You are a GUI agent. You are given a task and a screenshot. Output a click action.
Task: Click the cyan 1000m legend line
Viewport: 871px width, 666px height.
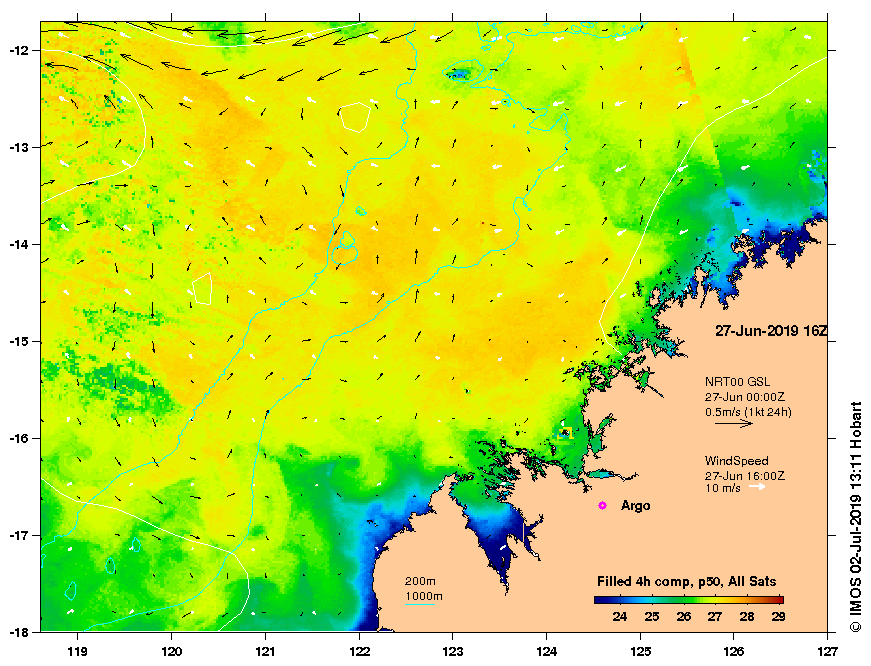pos(421,604)
